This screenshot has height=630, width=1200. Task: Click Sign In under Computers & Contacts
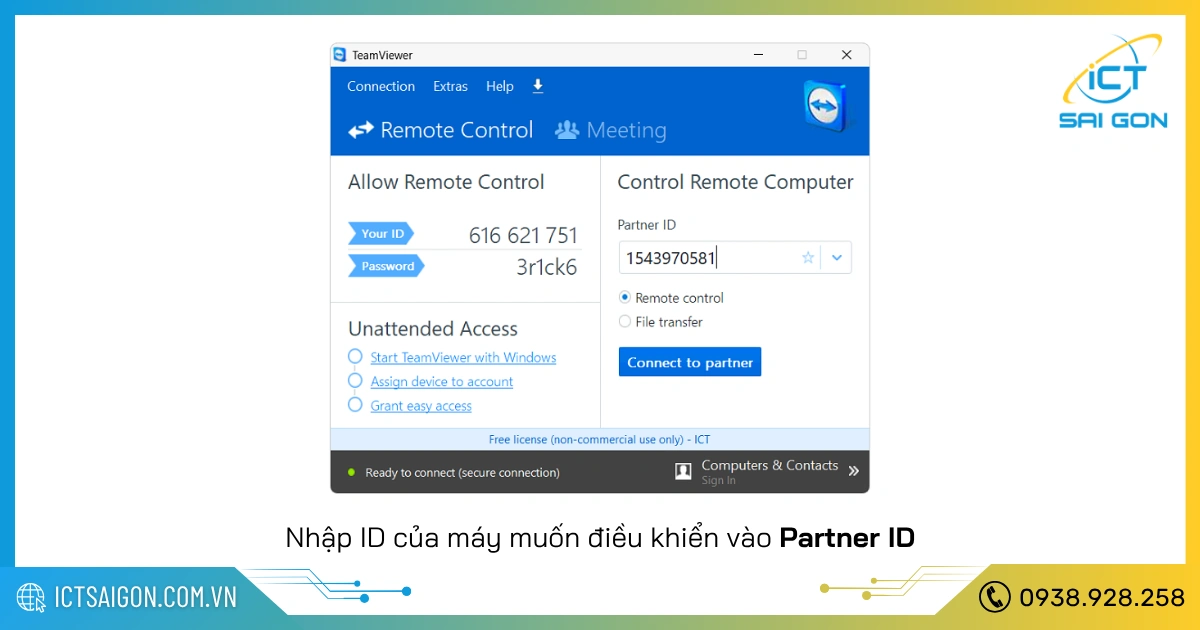(718, 481)
